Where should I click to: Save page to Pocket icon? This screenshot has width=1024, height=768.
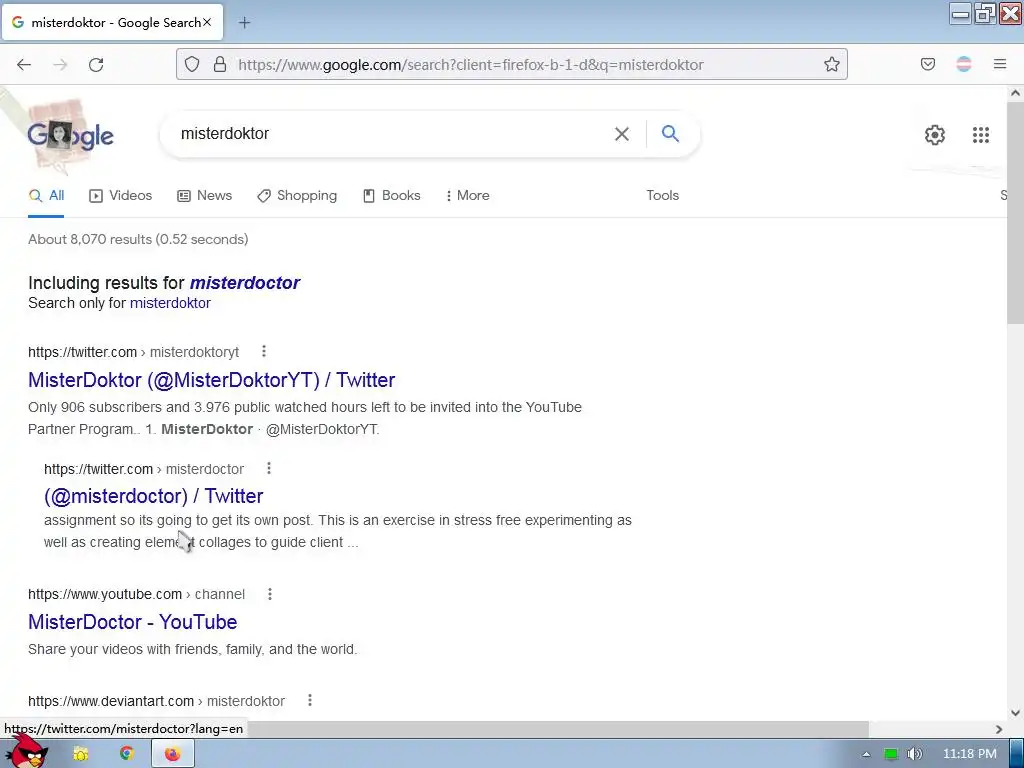point(928,64)
